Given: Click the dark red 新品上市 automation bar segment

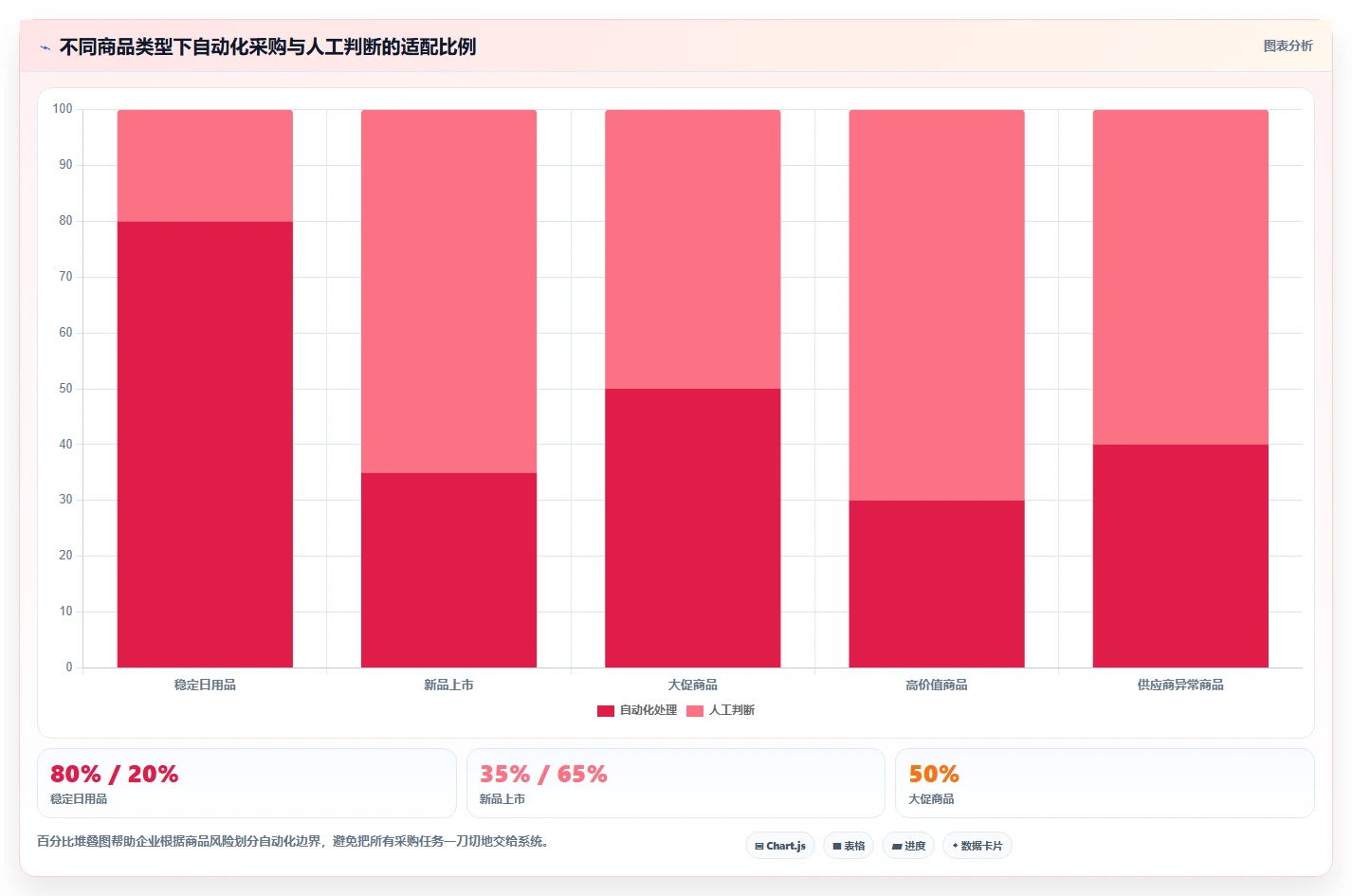Looking at the screenshot, I should pos(448,570).
